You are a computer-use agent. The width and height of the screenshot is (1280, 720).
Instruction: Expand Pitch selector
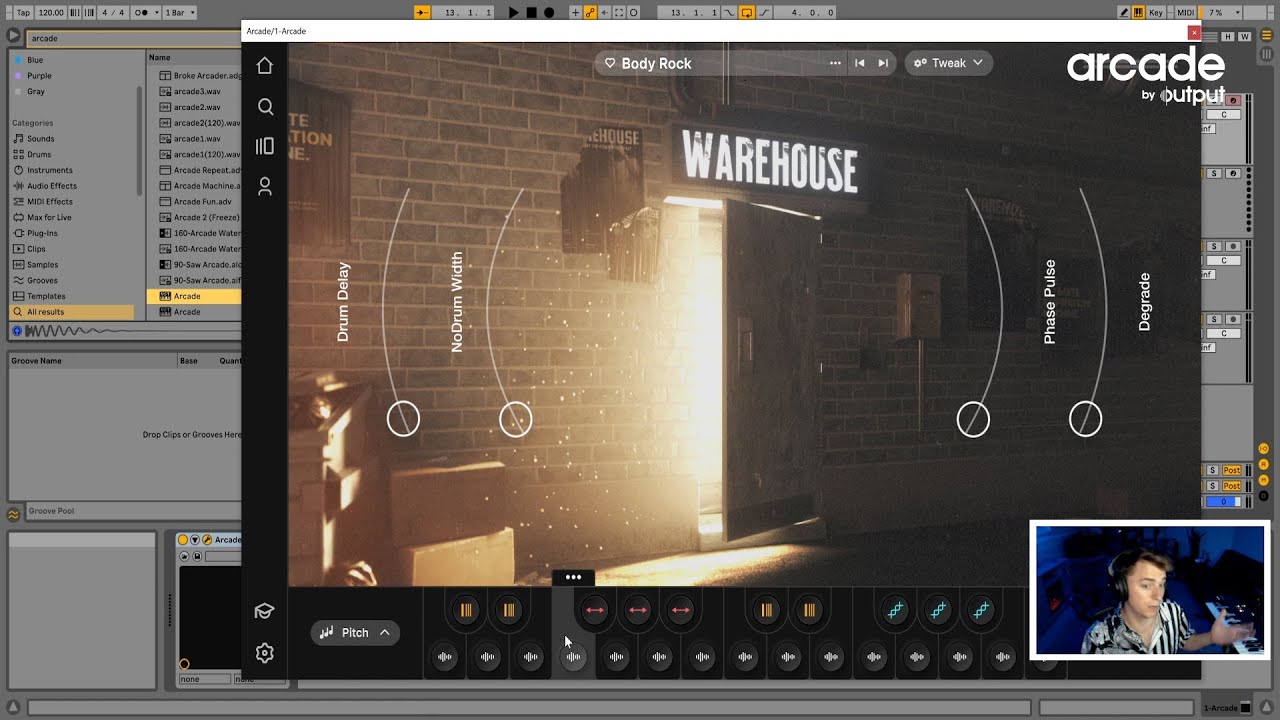pos(355,632)
